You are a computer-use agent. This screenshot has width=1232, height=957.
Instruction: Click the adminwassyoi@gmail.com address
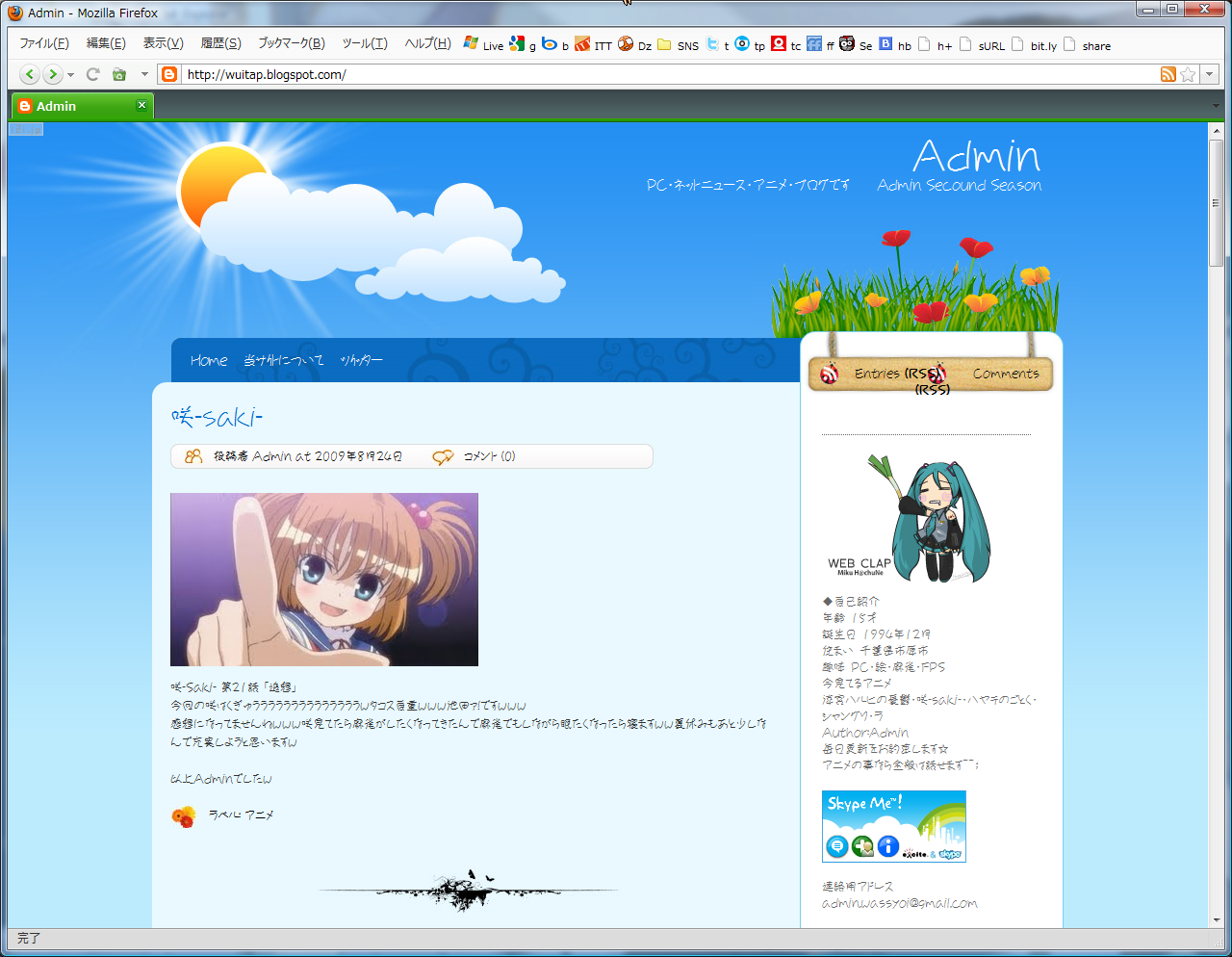pos(900,903)
